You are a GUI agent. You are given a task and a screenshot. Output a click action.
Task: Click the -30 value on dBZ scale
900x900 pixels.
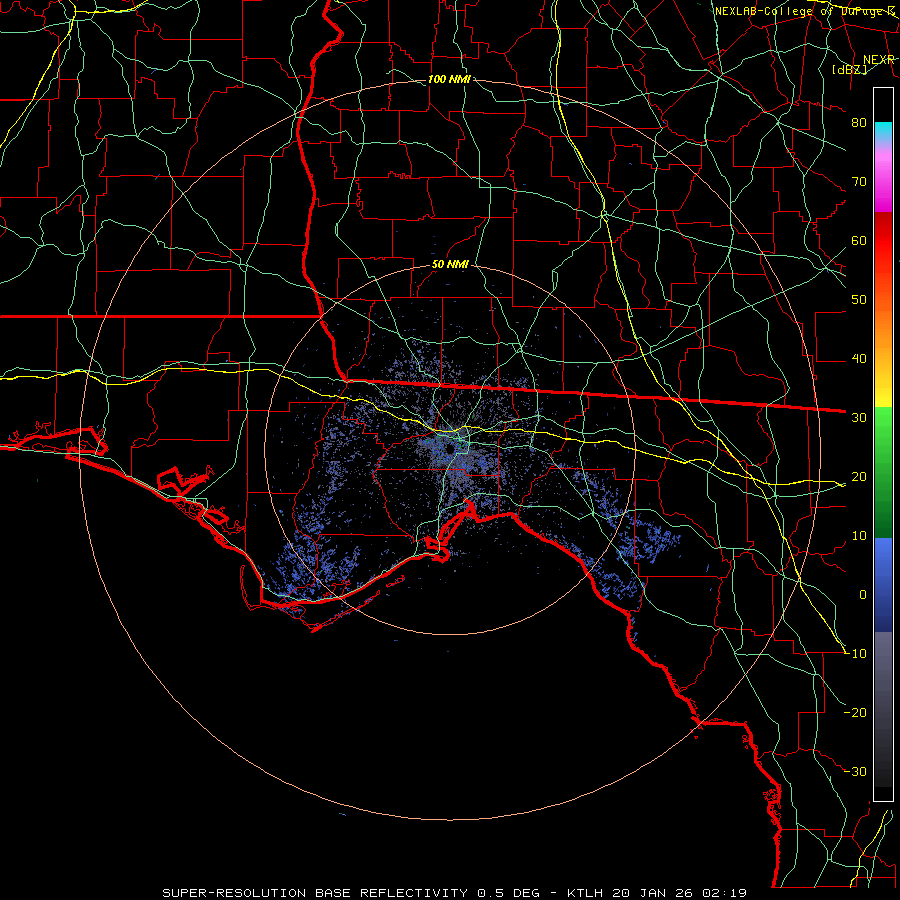pyautogui.click(x=856, y=771)
